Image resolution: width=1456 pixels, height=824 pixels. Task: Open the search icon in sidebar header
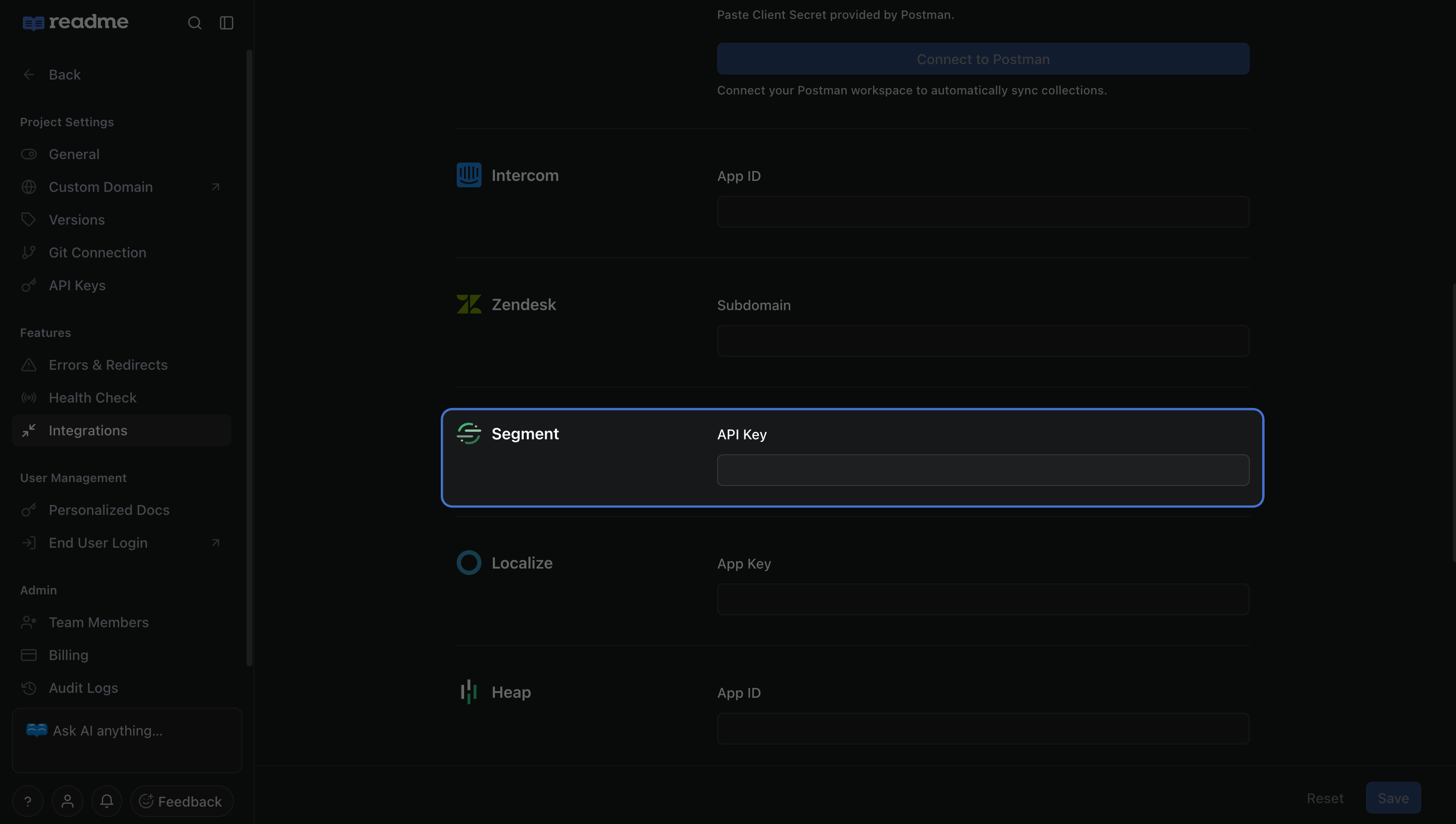(x=195, y=23)
